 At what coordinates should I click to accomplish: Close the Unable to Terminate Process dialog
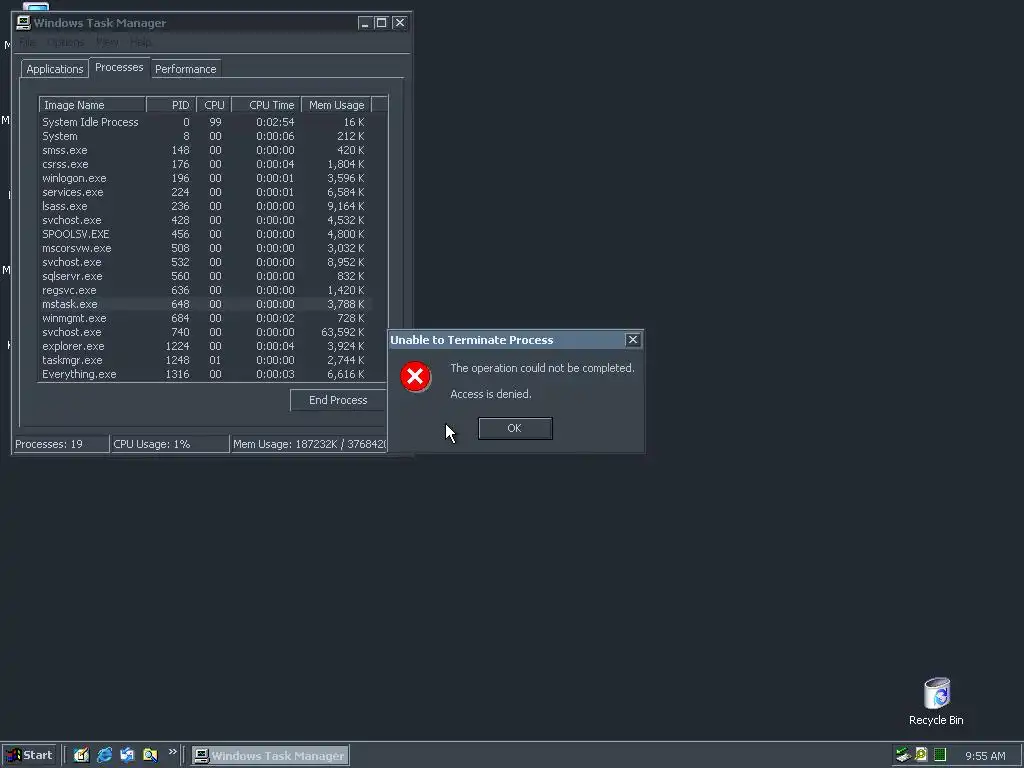coord(632,340)
